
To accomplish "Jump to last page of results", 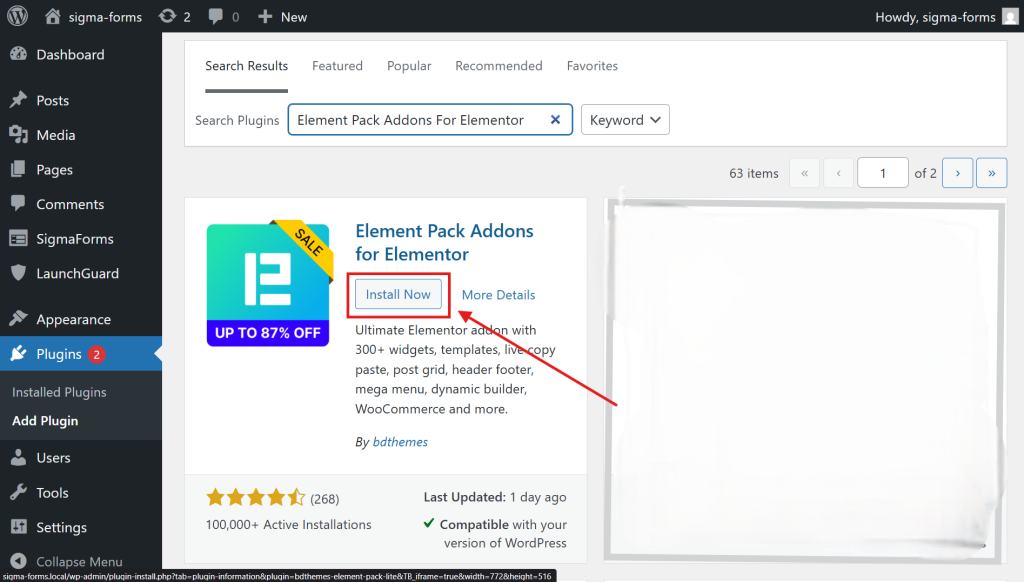I will tap(991, 173).
